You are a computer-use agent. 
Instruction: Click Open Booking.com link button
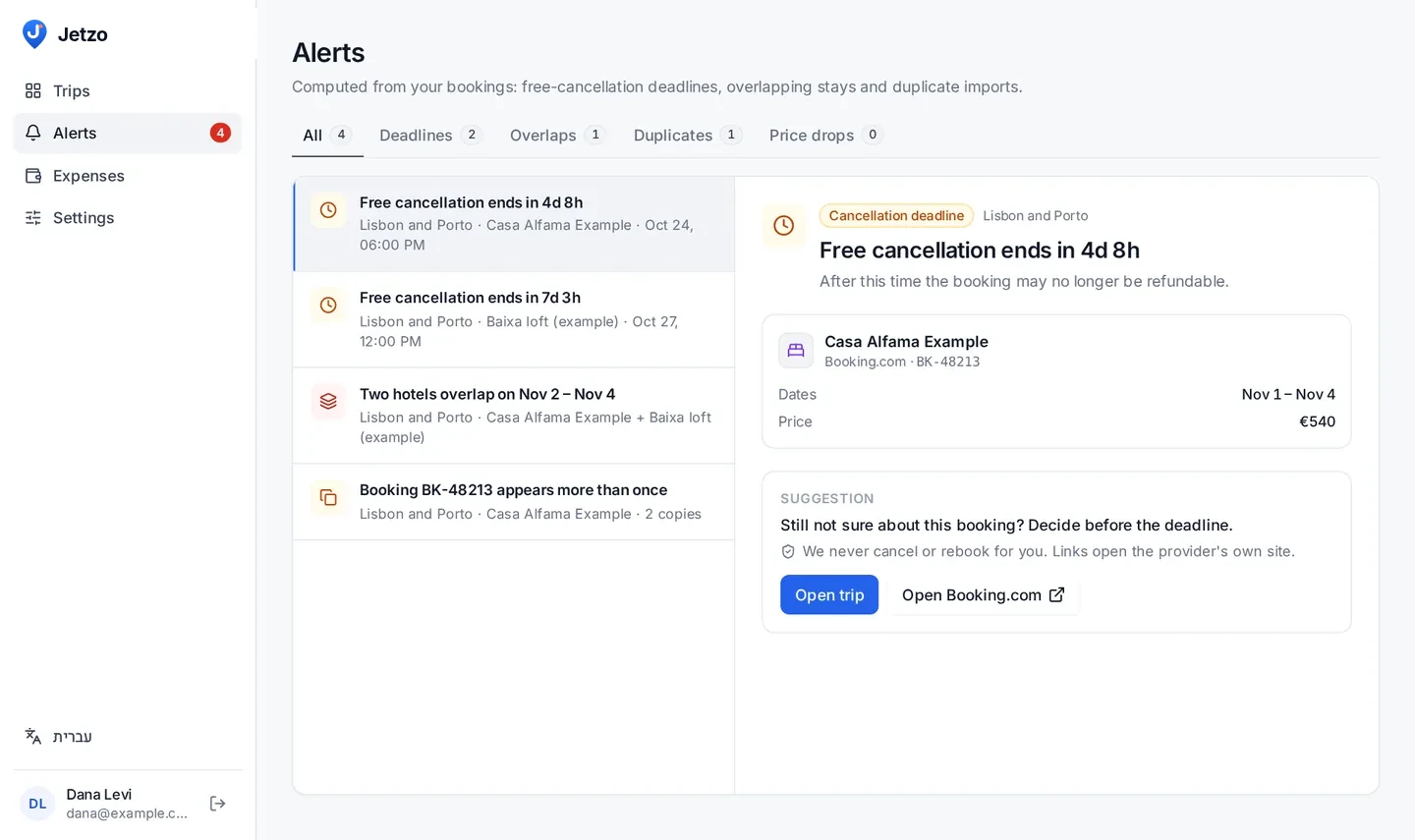pos(984,595)
